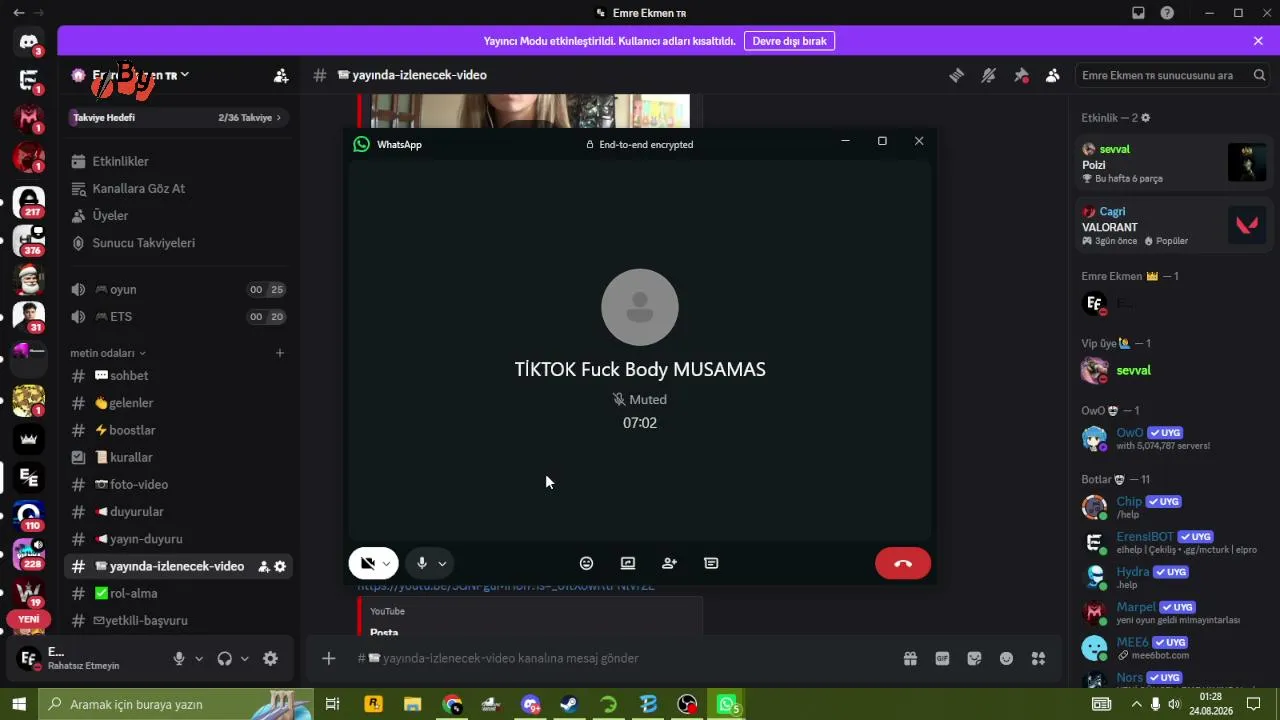Open the invite people icon beside server name
Viewport: 1280px width, 720px height.
[281, 75]
